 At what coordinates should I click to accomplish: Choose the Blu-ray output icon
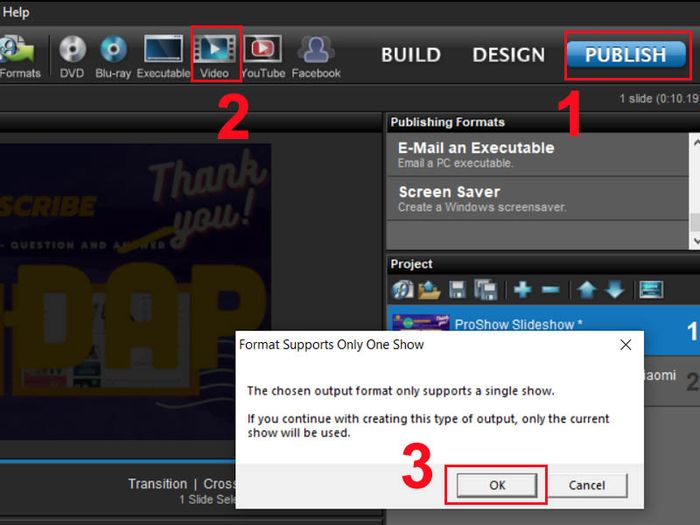tap(113, 57)
